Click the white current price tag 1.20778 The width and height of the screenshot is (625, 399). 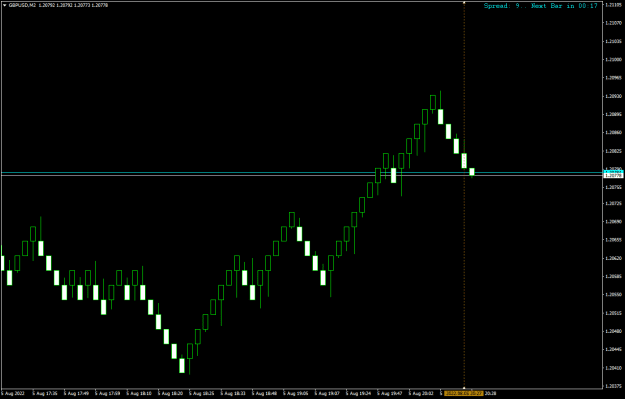pyautogui.click(x=613, y=175)
